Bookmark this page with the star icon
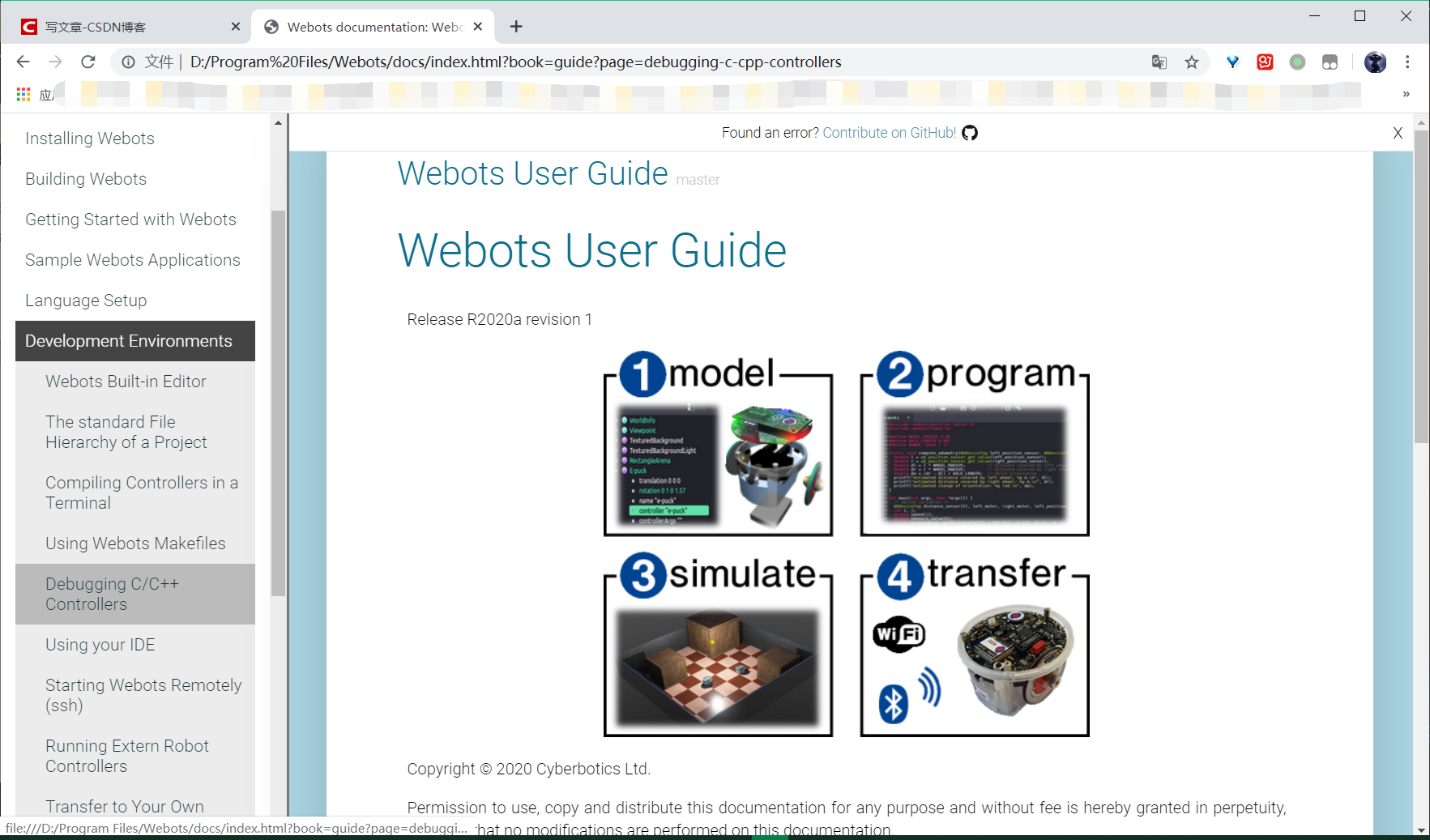 [x=1191, y=62]
